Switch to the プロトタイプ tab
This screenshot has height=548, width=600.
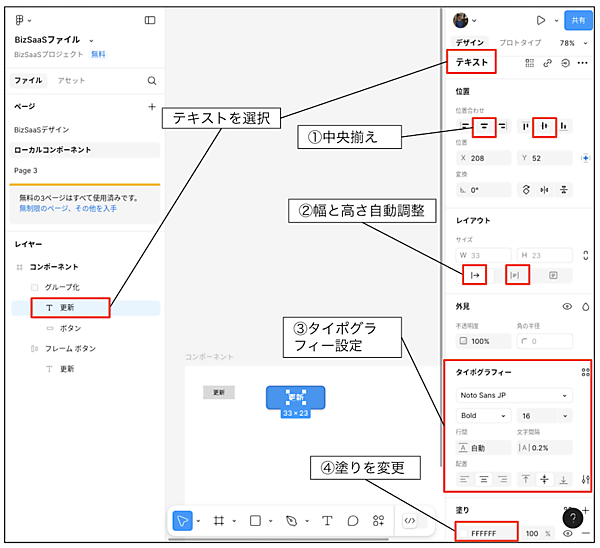tap(520, 43)
